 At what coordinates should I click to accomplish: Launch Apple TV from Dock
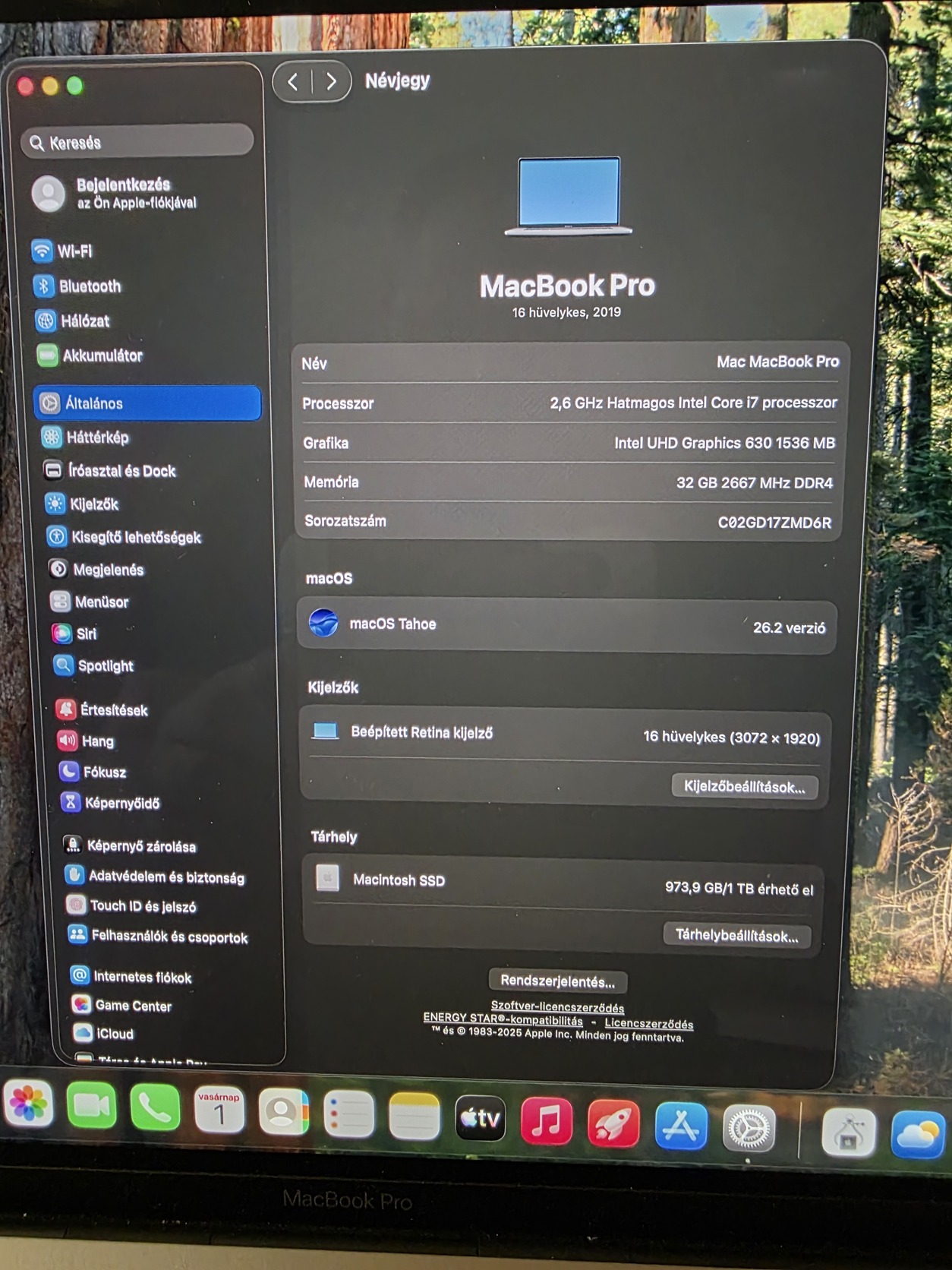pos(480,1119)
